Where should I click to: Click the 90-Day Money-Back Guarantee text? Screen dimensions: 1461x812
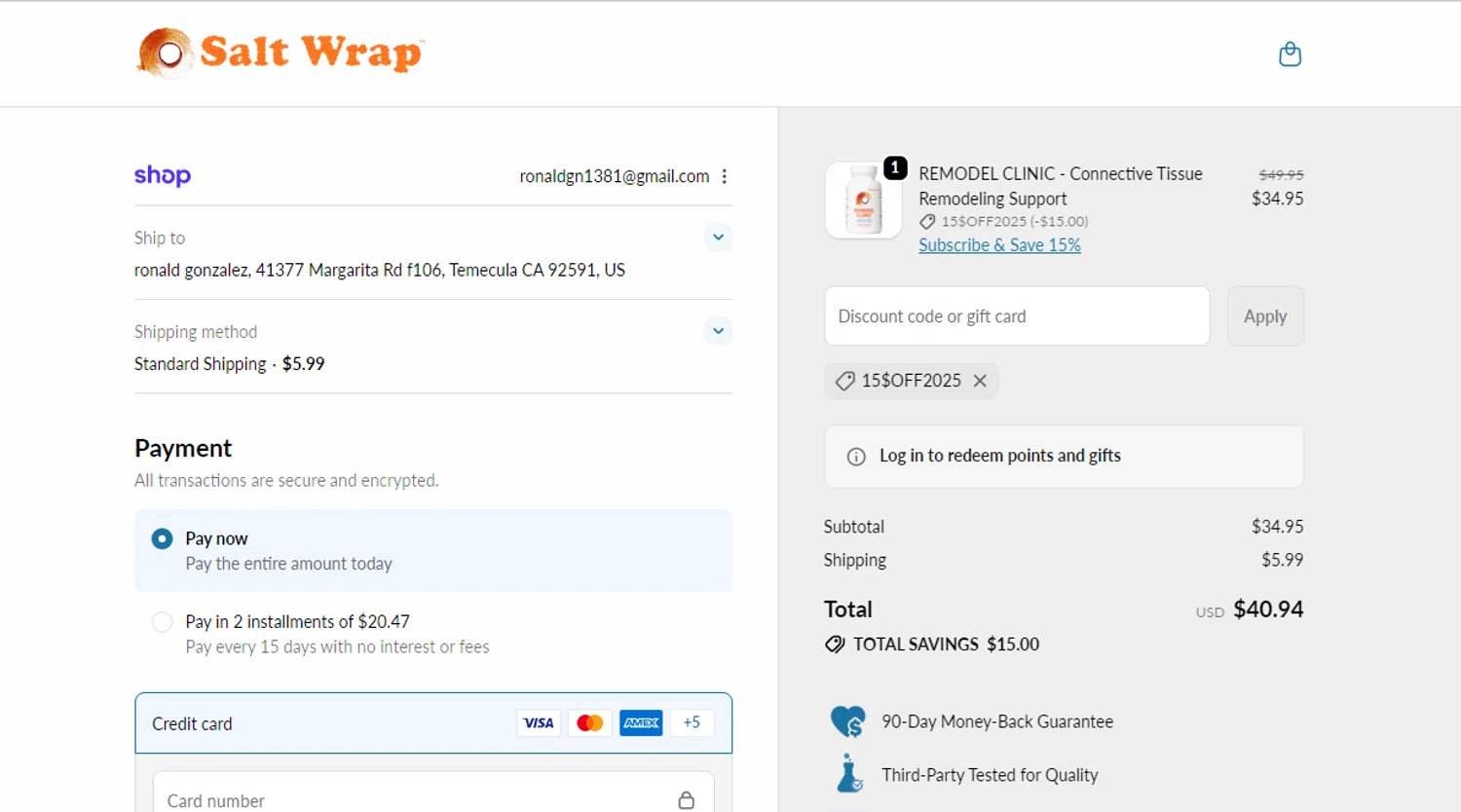[x=997, y=722]
